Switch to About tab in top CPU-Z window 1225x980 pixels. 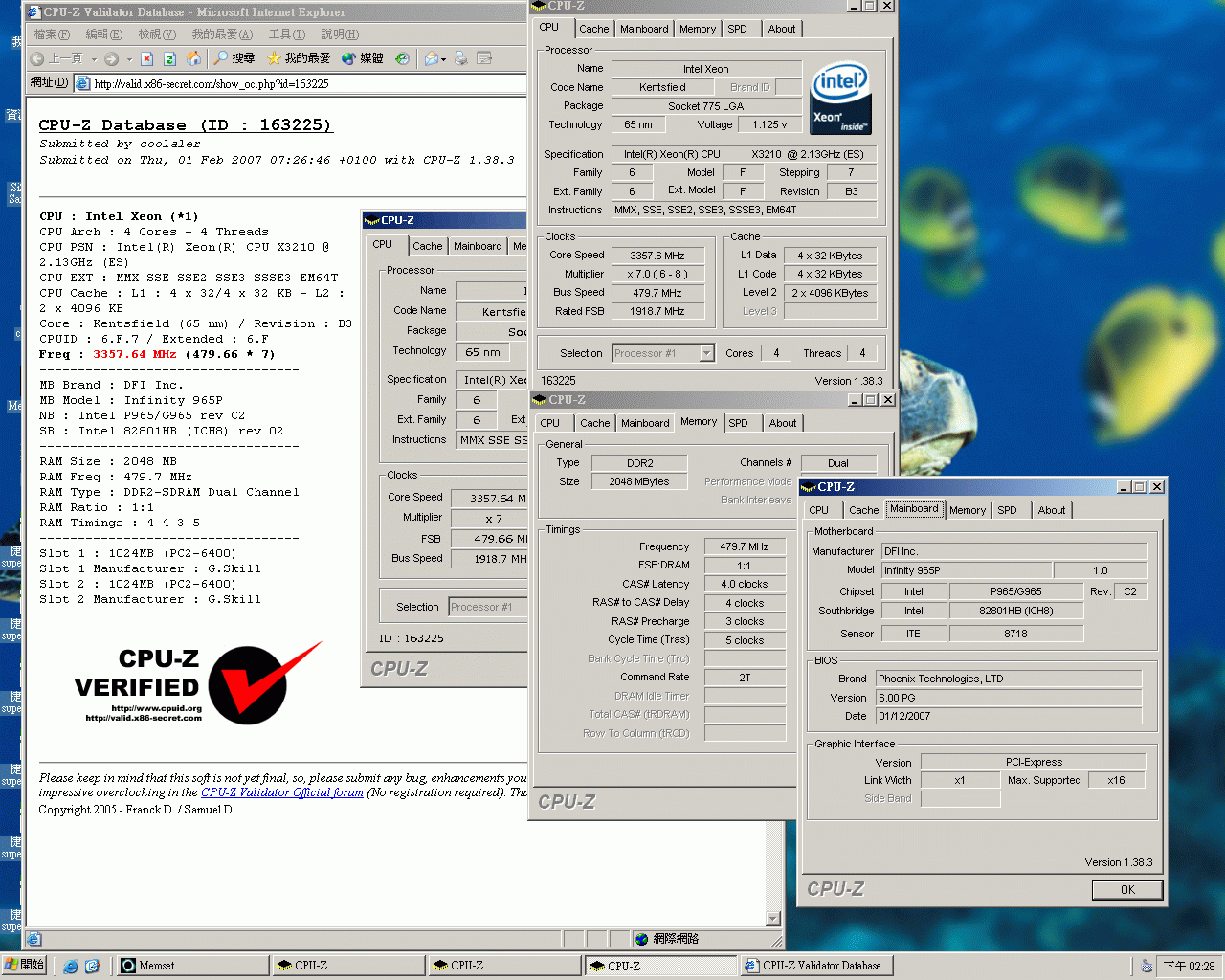click(x=782, y=29)
